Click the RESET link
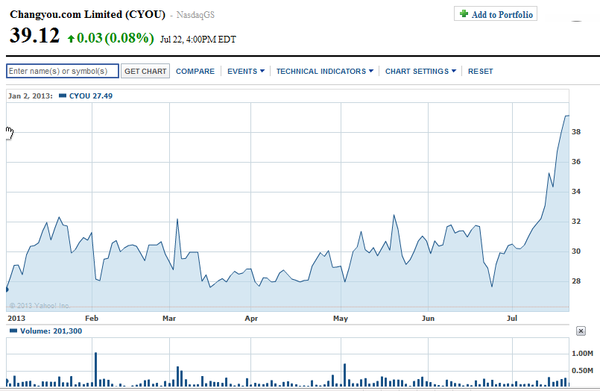This screenshot has height=391, width=600. pos(480,71)
